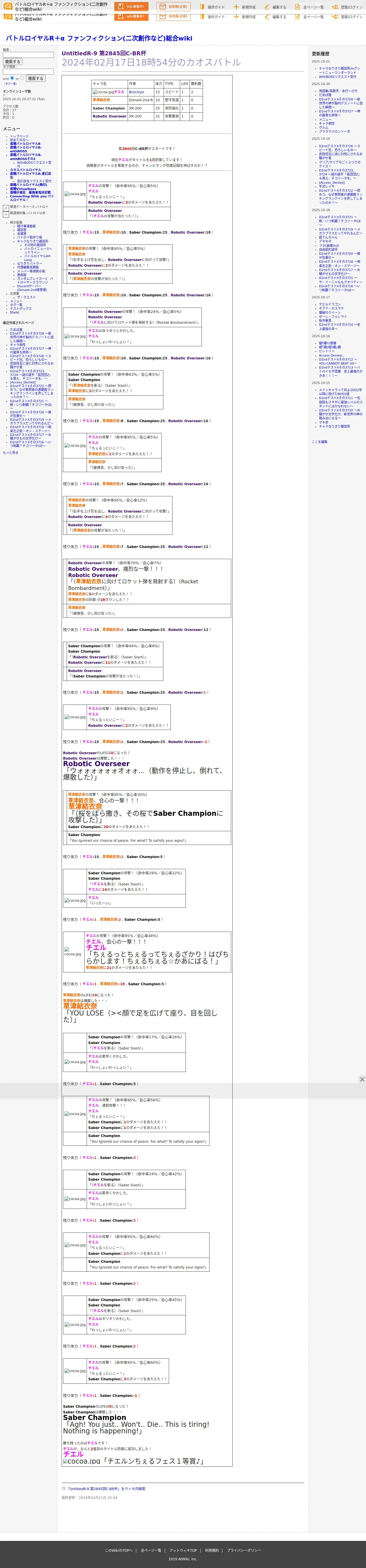Open バトロイ駄弁り板 board link
Image resolution: width=366 pixels, height=1568 pixels.
[x=30, y=237]
